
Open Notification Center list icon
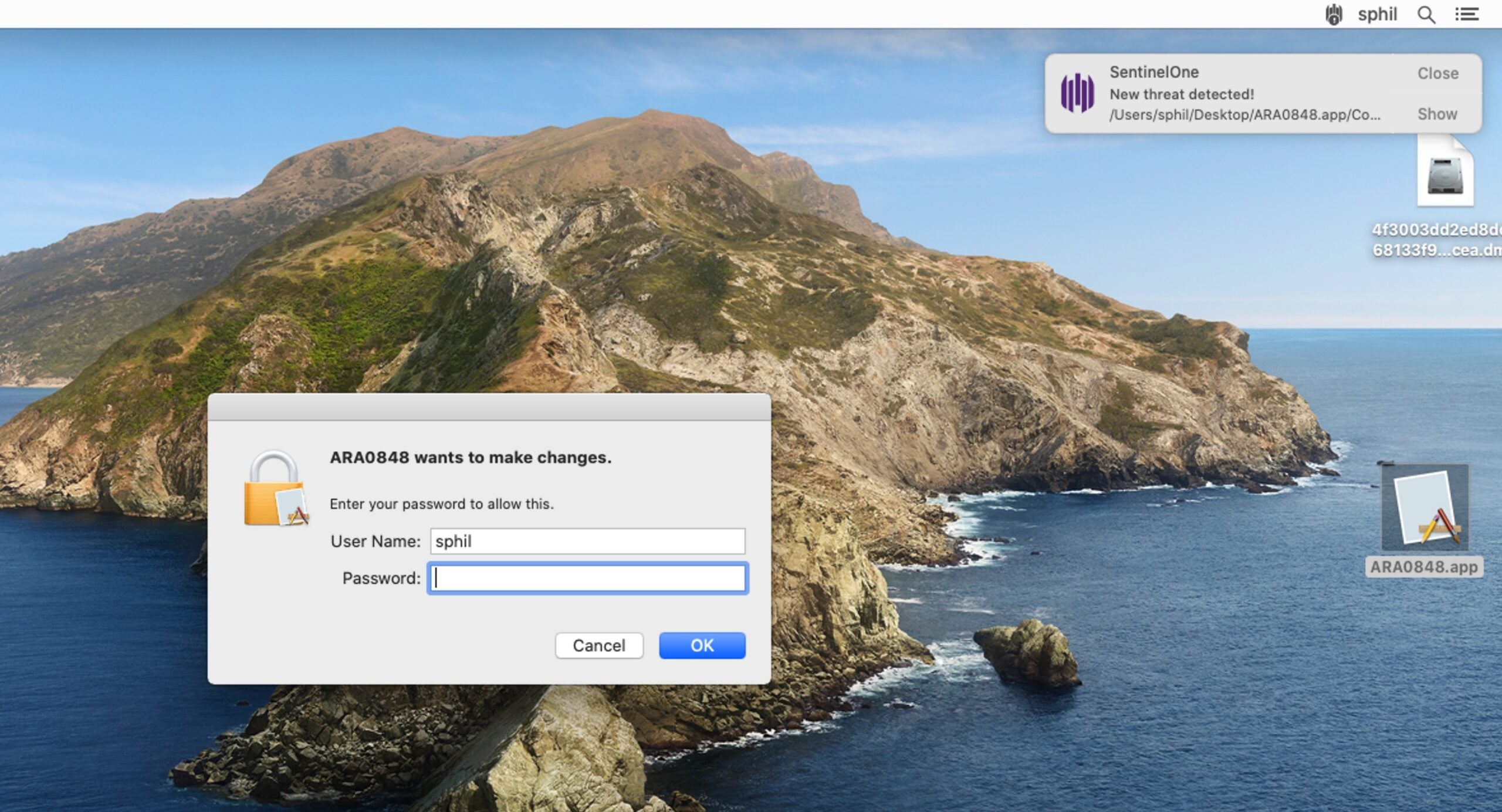pyautogui.click(x=1466, y=14)
